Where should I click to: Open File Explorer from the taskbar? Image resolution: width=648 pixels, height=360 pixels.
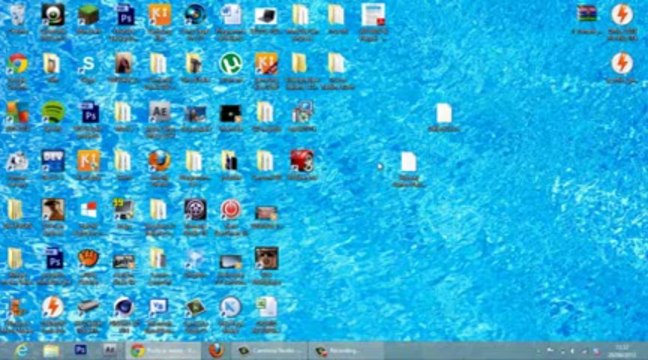coord(51,351)
